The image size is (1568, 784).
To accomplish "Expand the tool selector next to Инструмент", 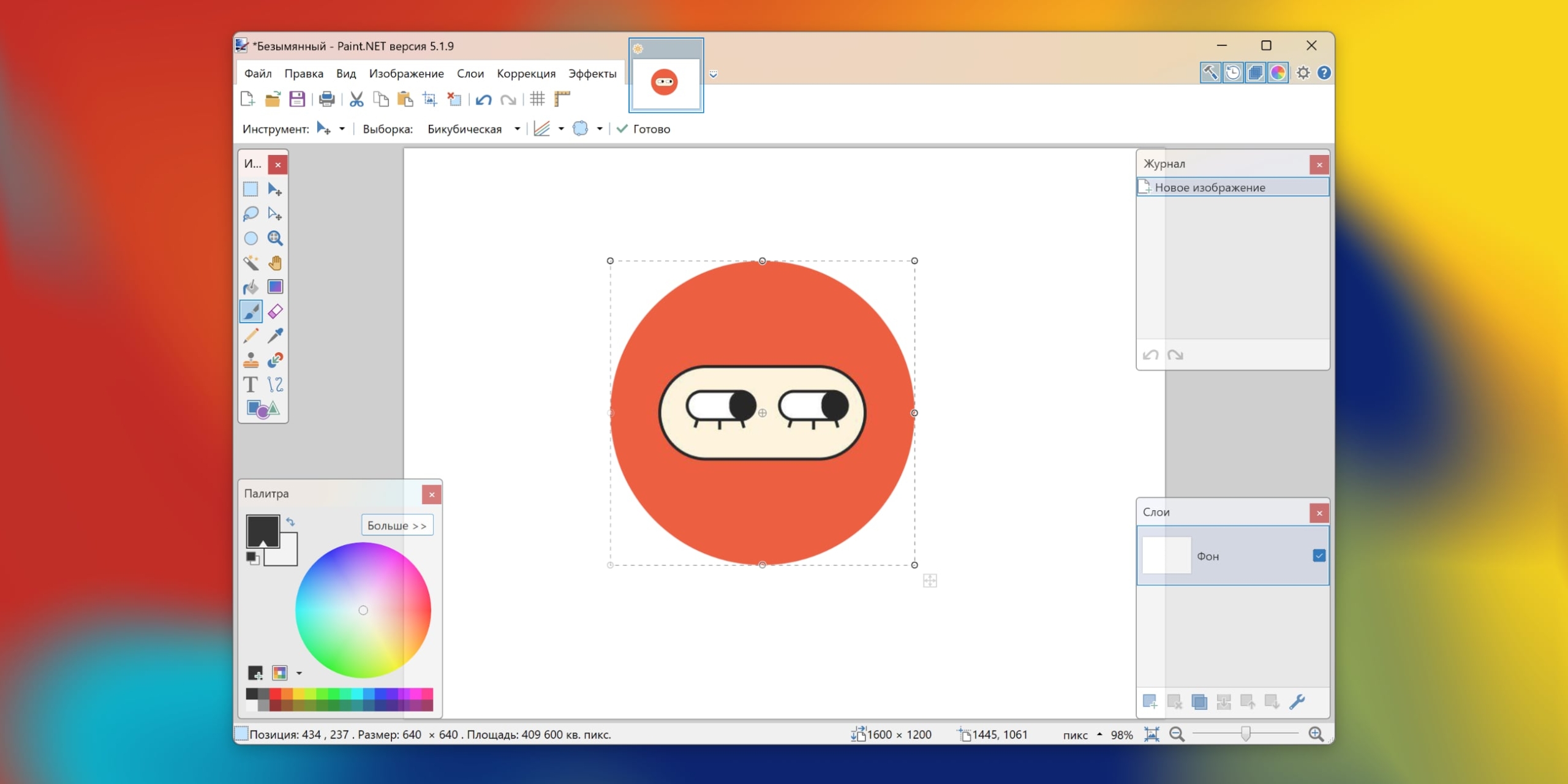I will [342, 129].
